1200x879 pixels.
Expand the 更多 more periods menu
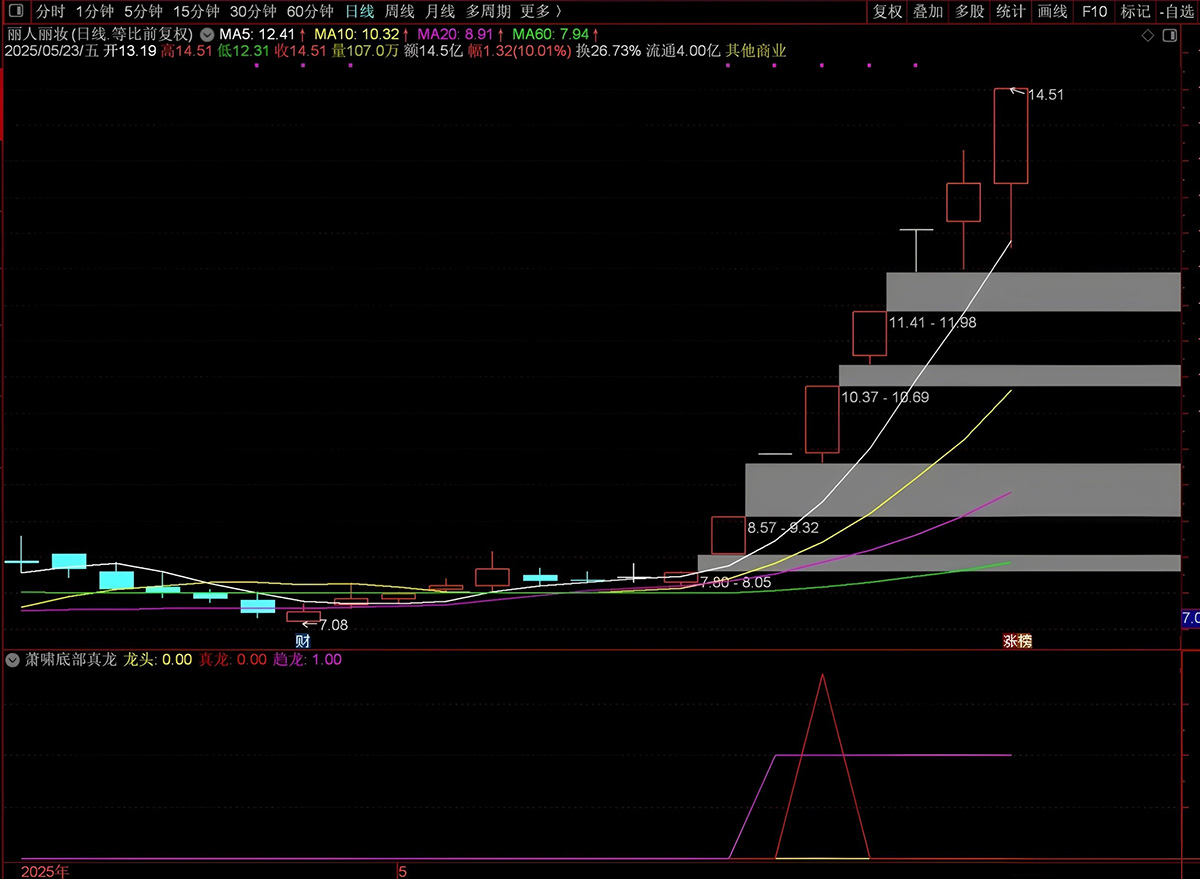[x=541, y=12]
